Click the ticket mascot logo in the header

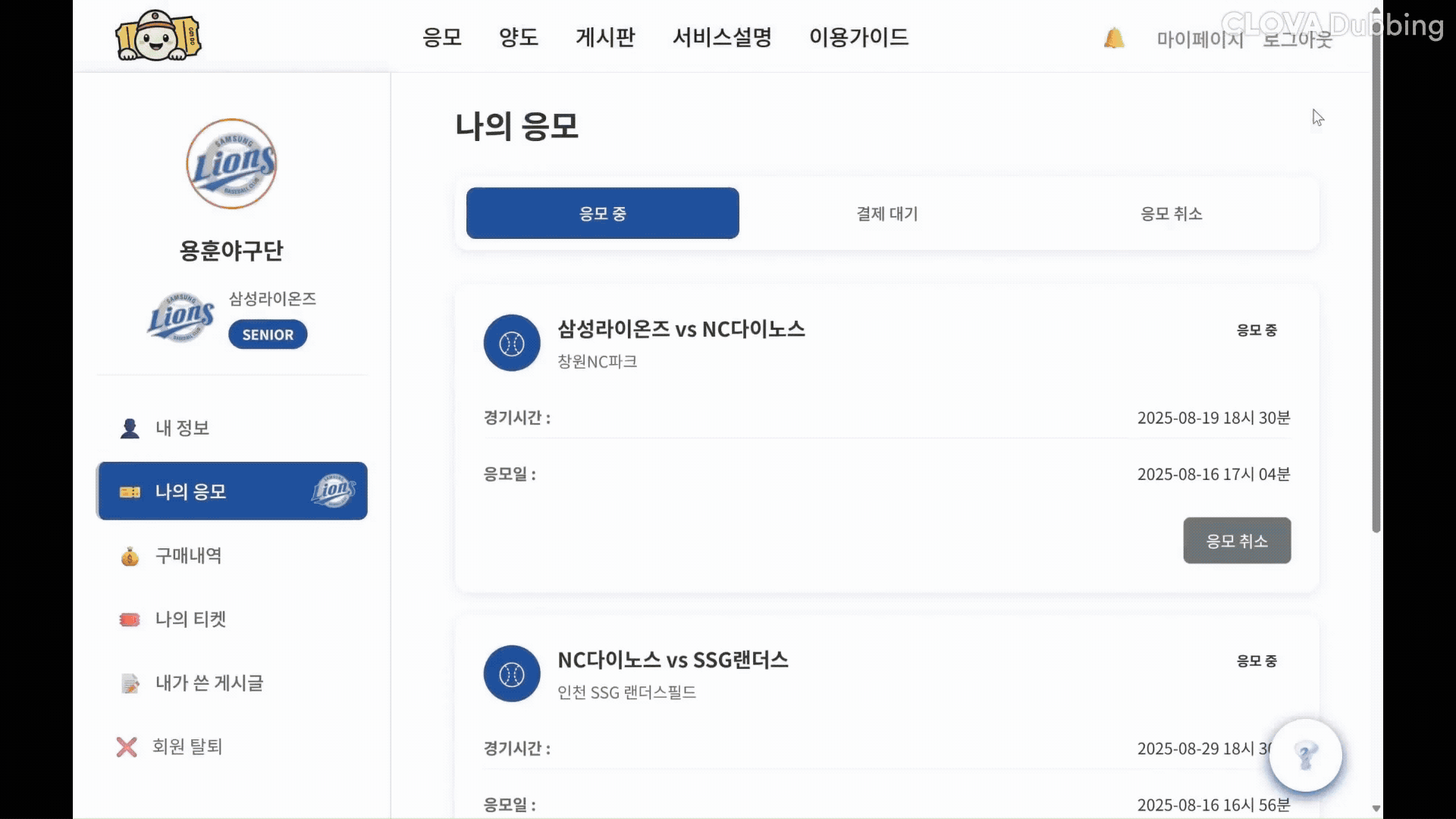click(x=158, y=35)
